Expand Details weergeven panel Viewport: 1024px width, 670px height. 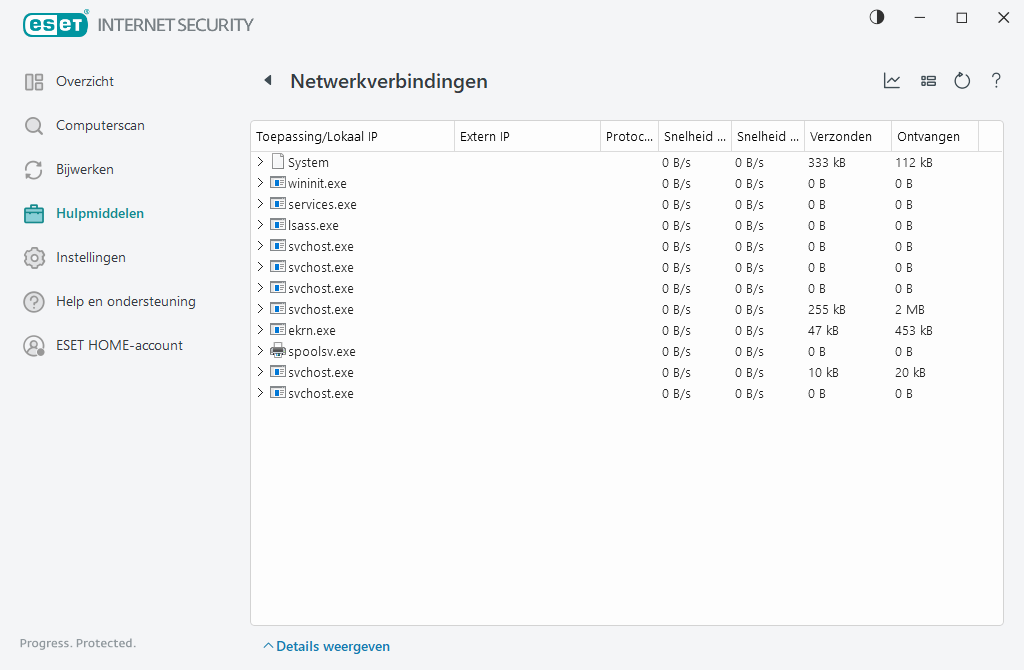tap(326, 647)
